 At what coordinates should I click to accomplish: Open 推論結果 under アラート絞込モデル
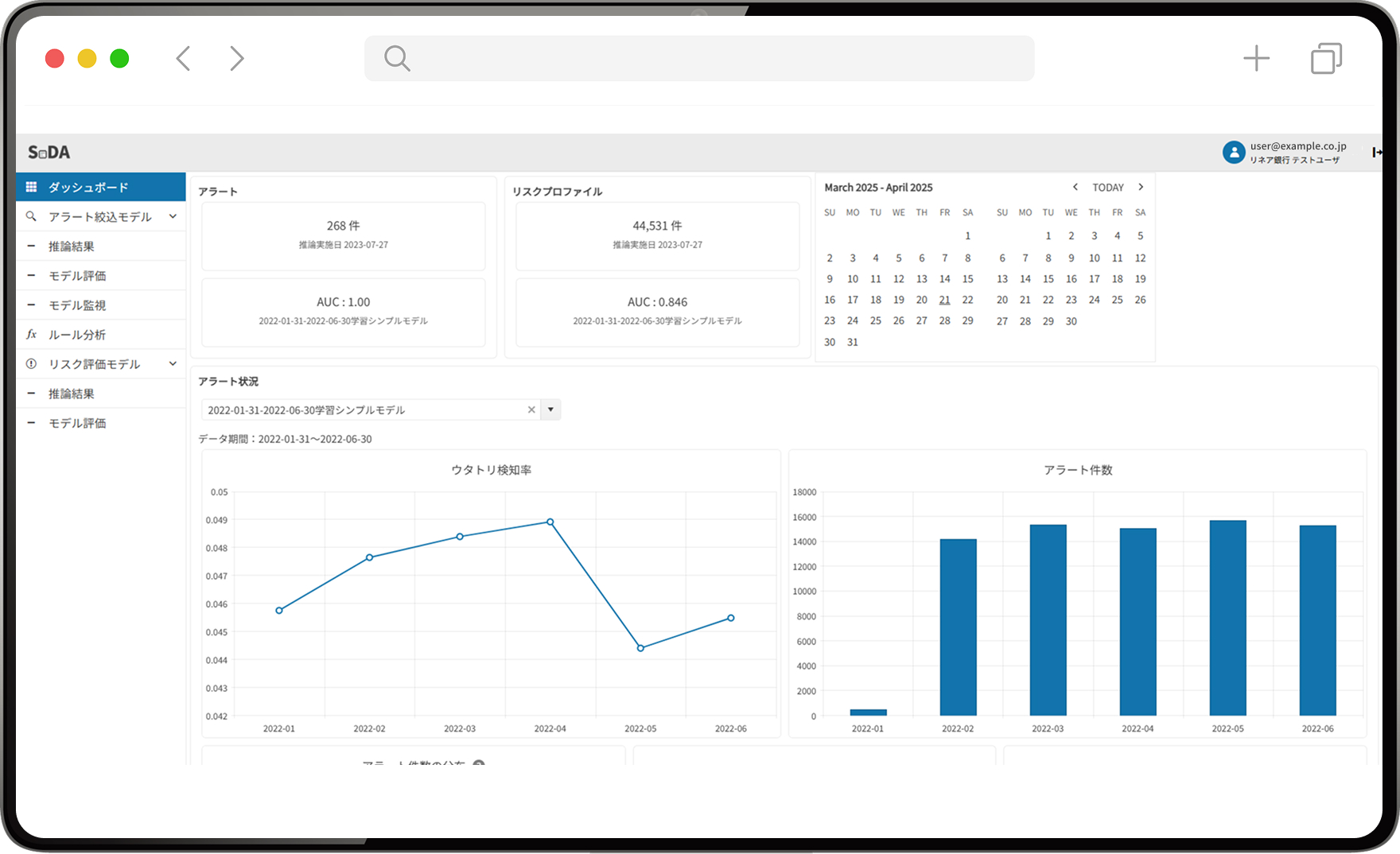(101, 246)
